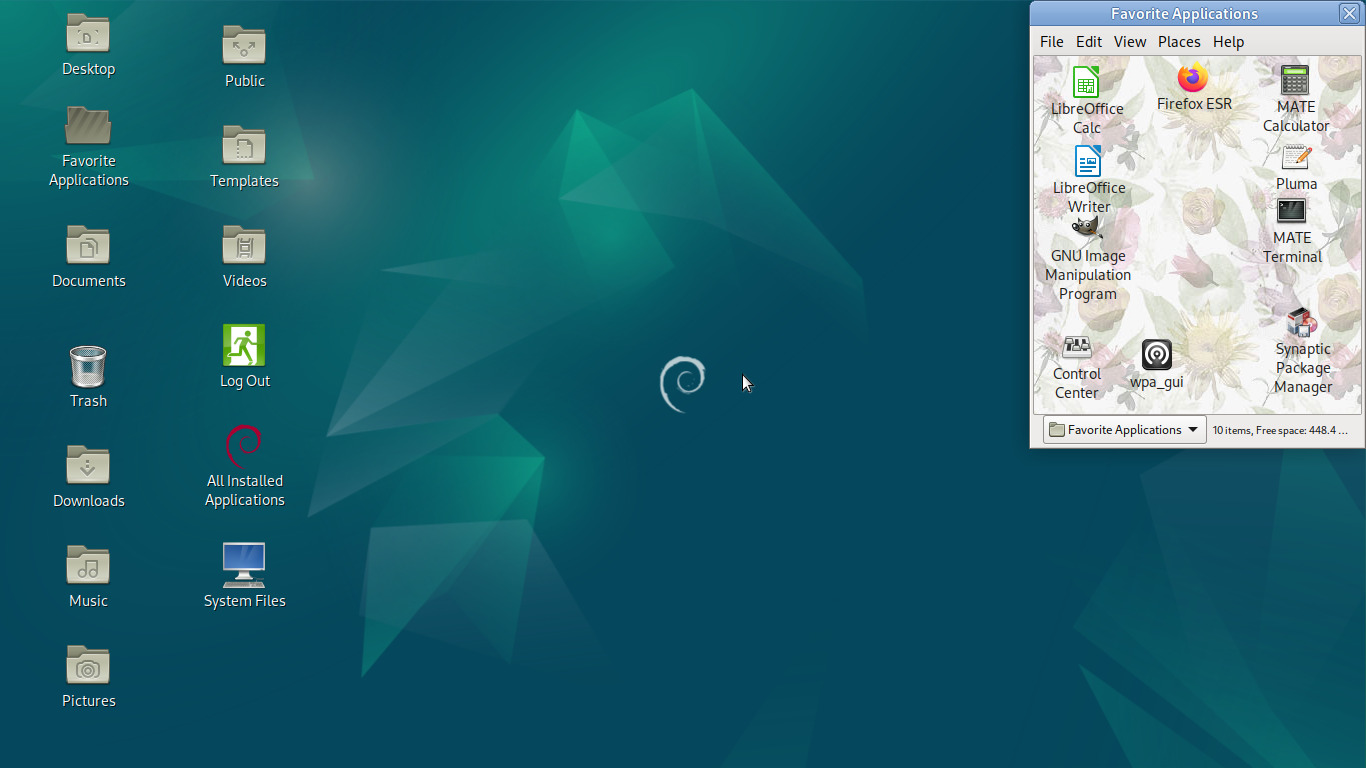Click the 'LibreOffice Calc' label text

tap(1087, 118)
